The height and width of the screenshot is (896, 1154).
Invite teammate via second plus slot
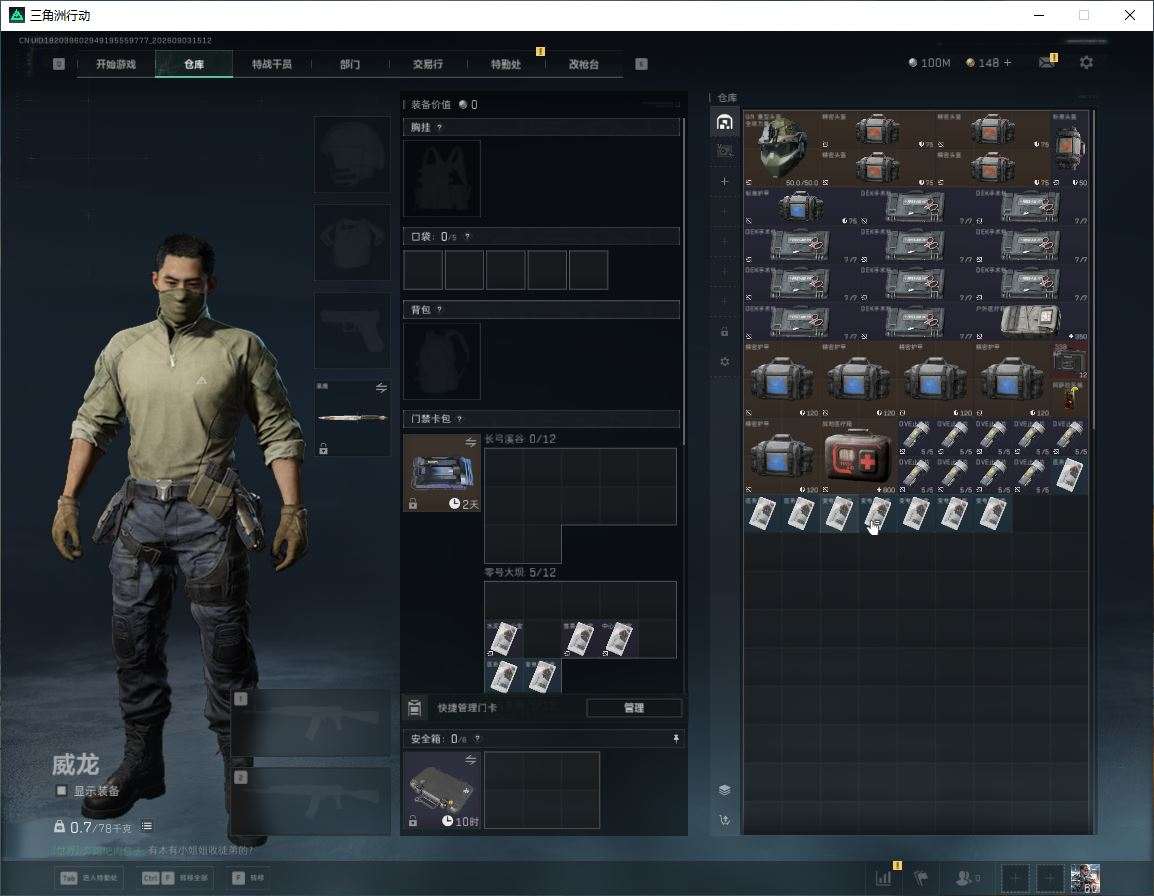[1050, 878]
